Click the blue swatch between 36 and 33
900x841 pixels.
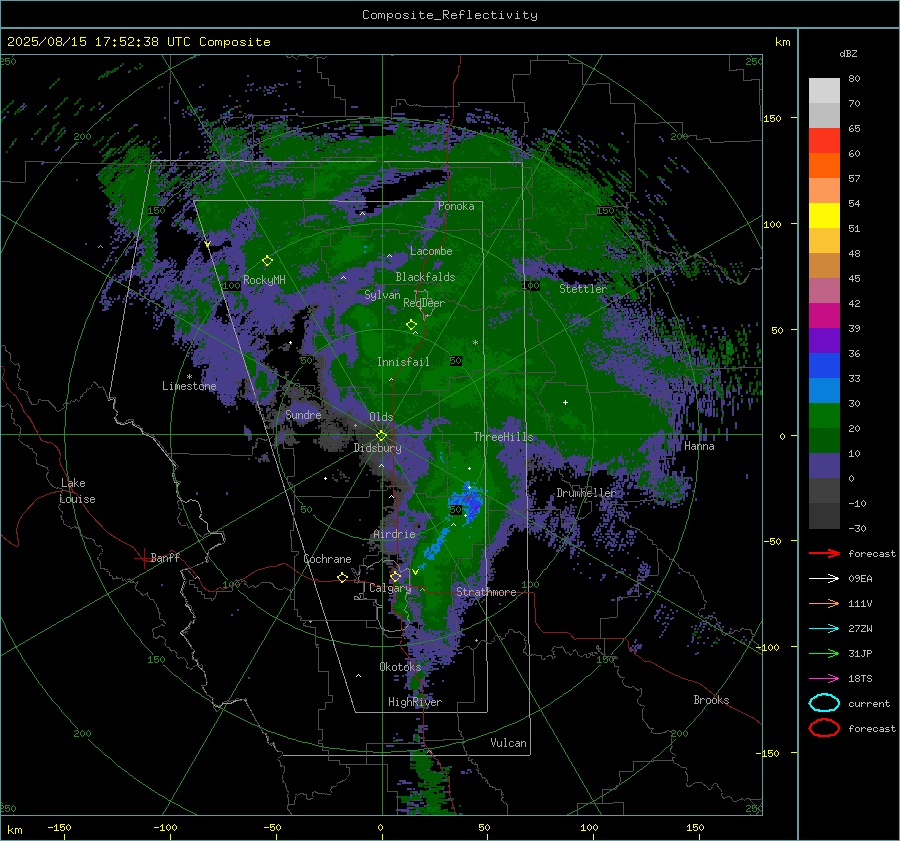[824, 365]
